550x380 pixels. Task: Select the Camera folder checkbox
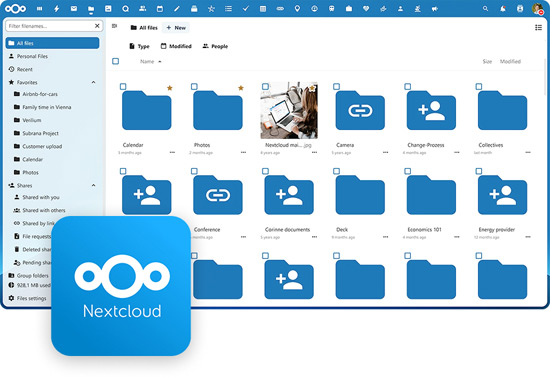tap(336, 86)
